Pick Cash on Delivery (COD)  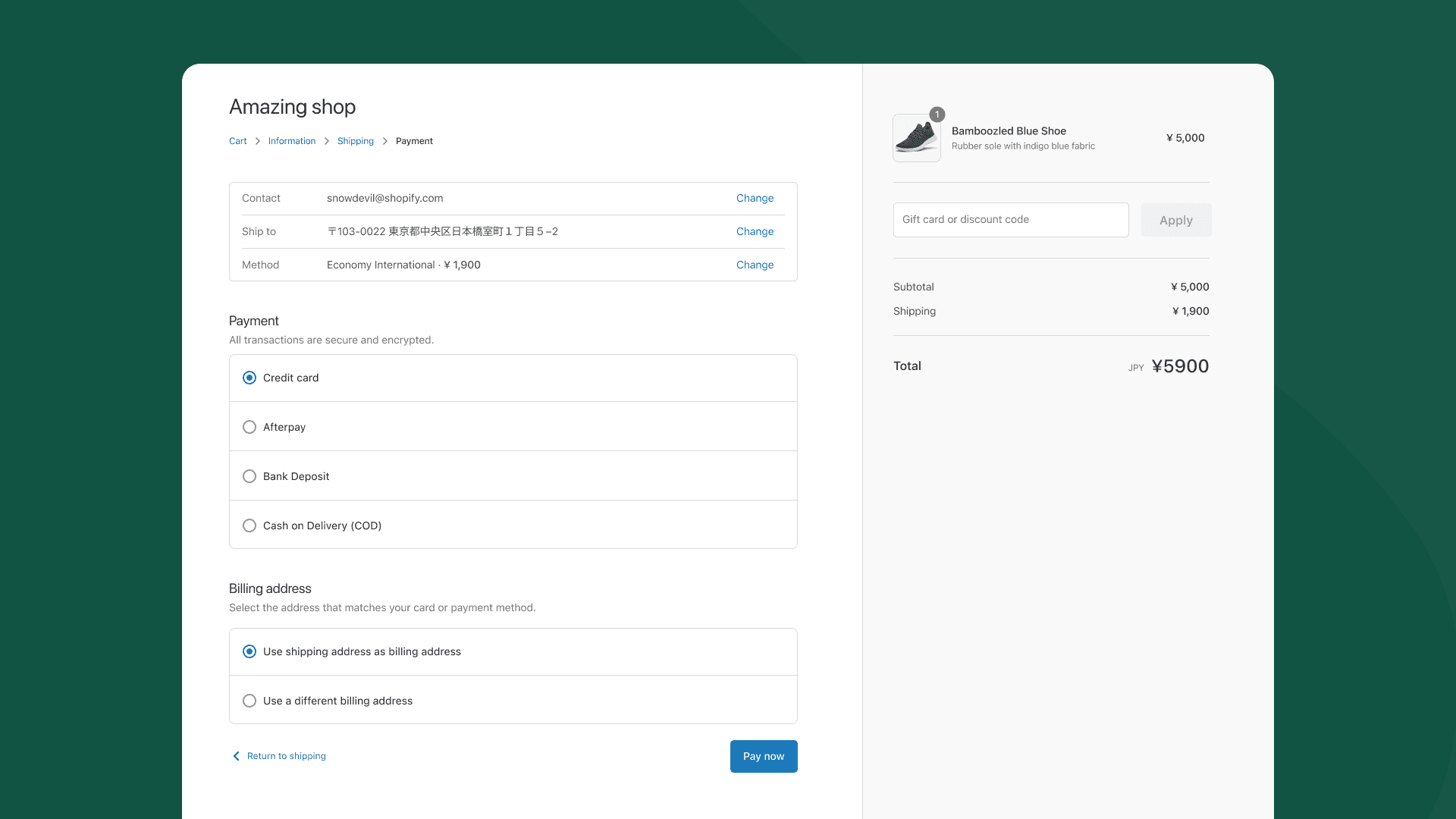click(249, 526)
